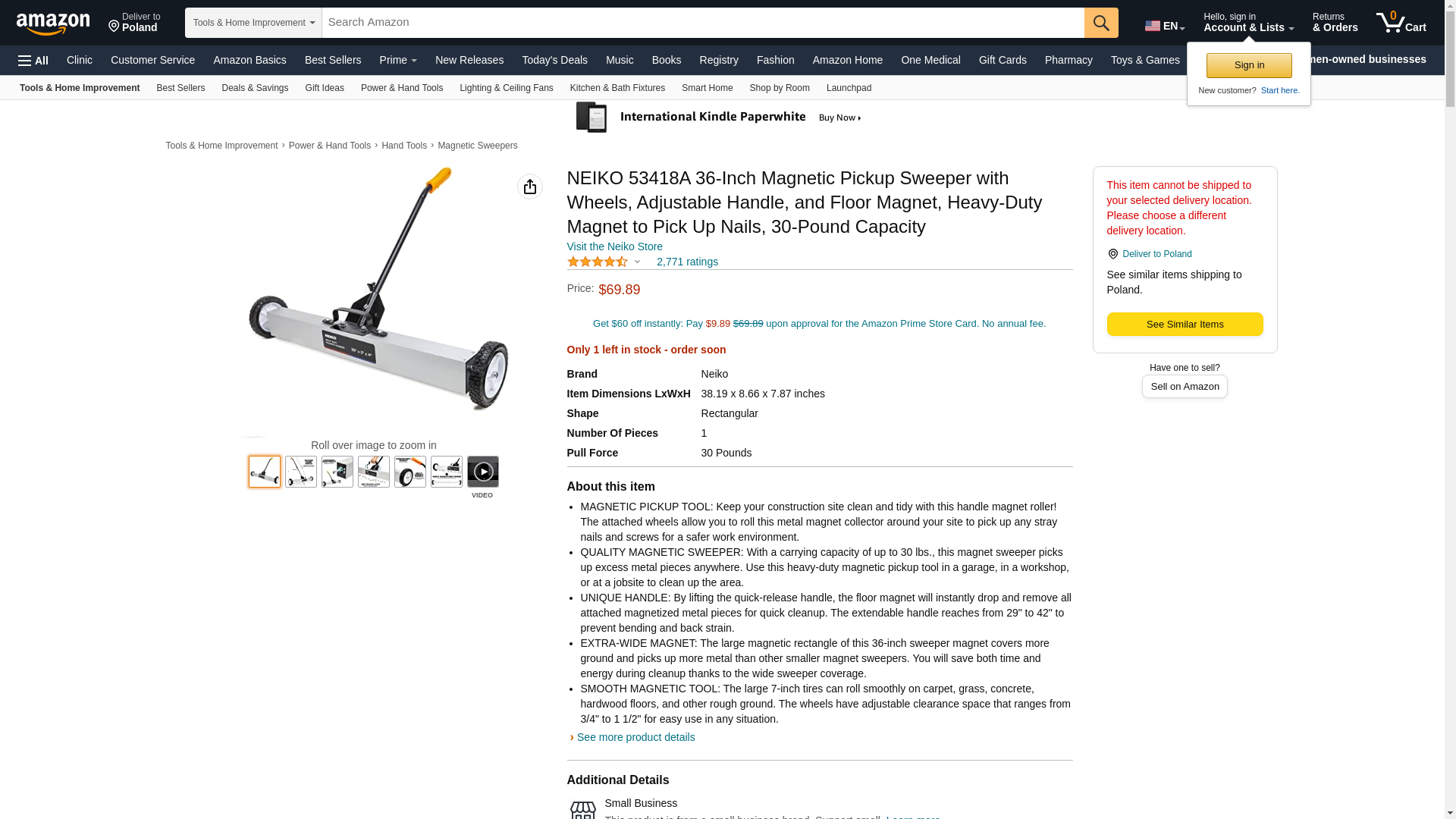Open the All hamburger menu
The height and width of the screenshot is (819, 1456).
click(33, 61)
